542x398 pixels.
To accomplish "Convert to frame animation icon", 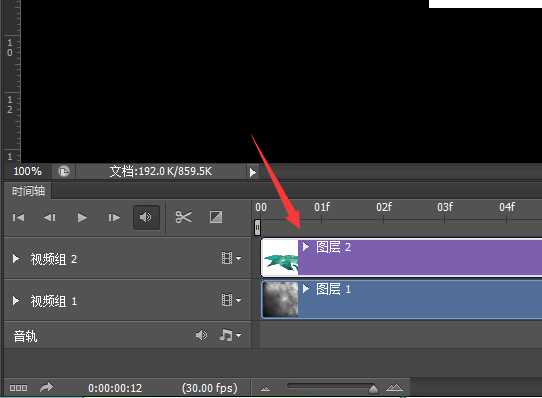I will 18,388.
